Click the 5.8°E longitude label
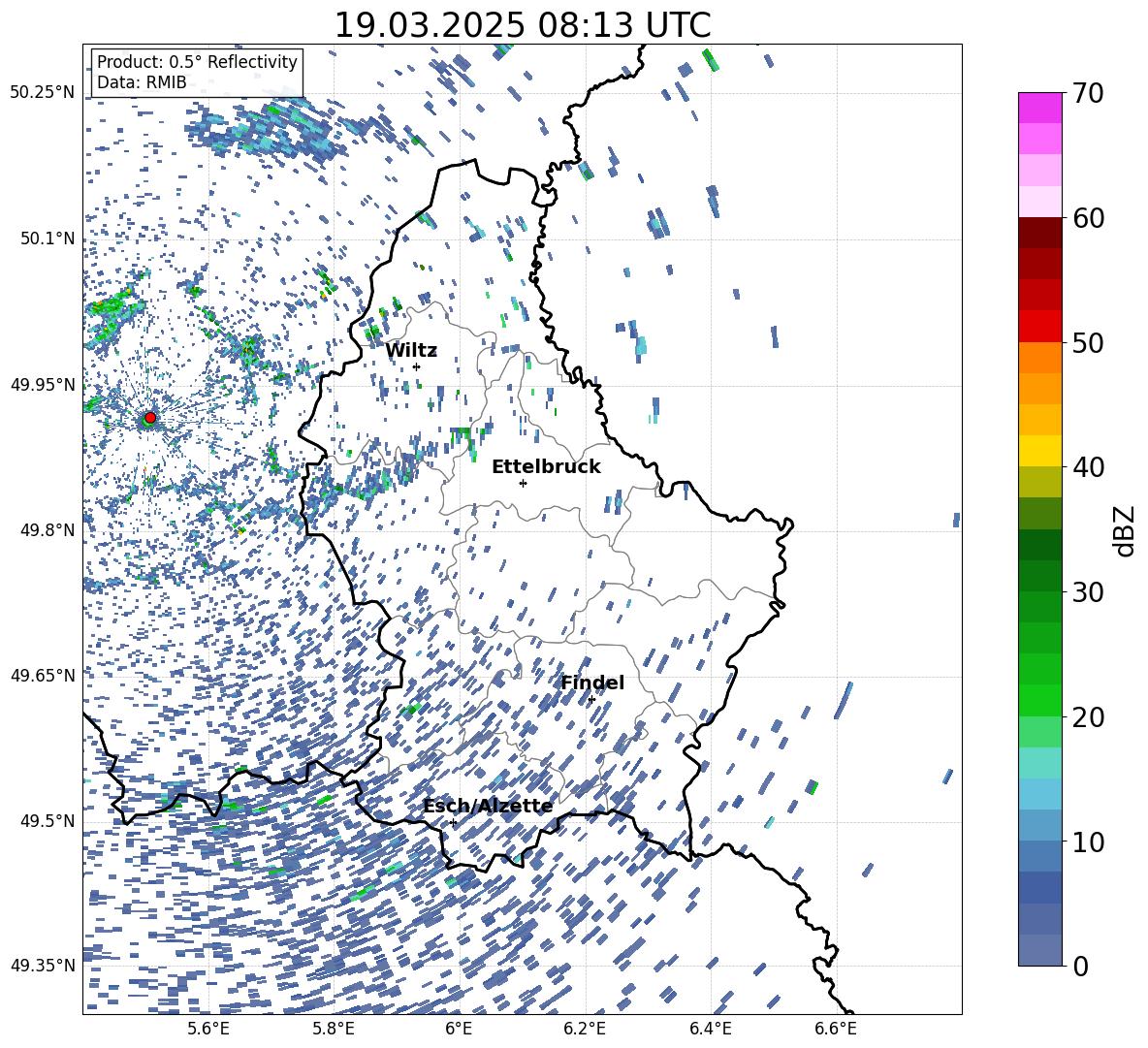The height and width of the screenshot is (1048, 1148). (334, 1029)
